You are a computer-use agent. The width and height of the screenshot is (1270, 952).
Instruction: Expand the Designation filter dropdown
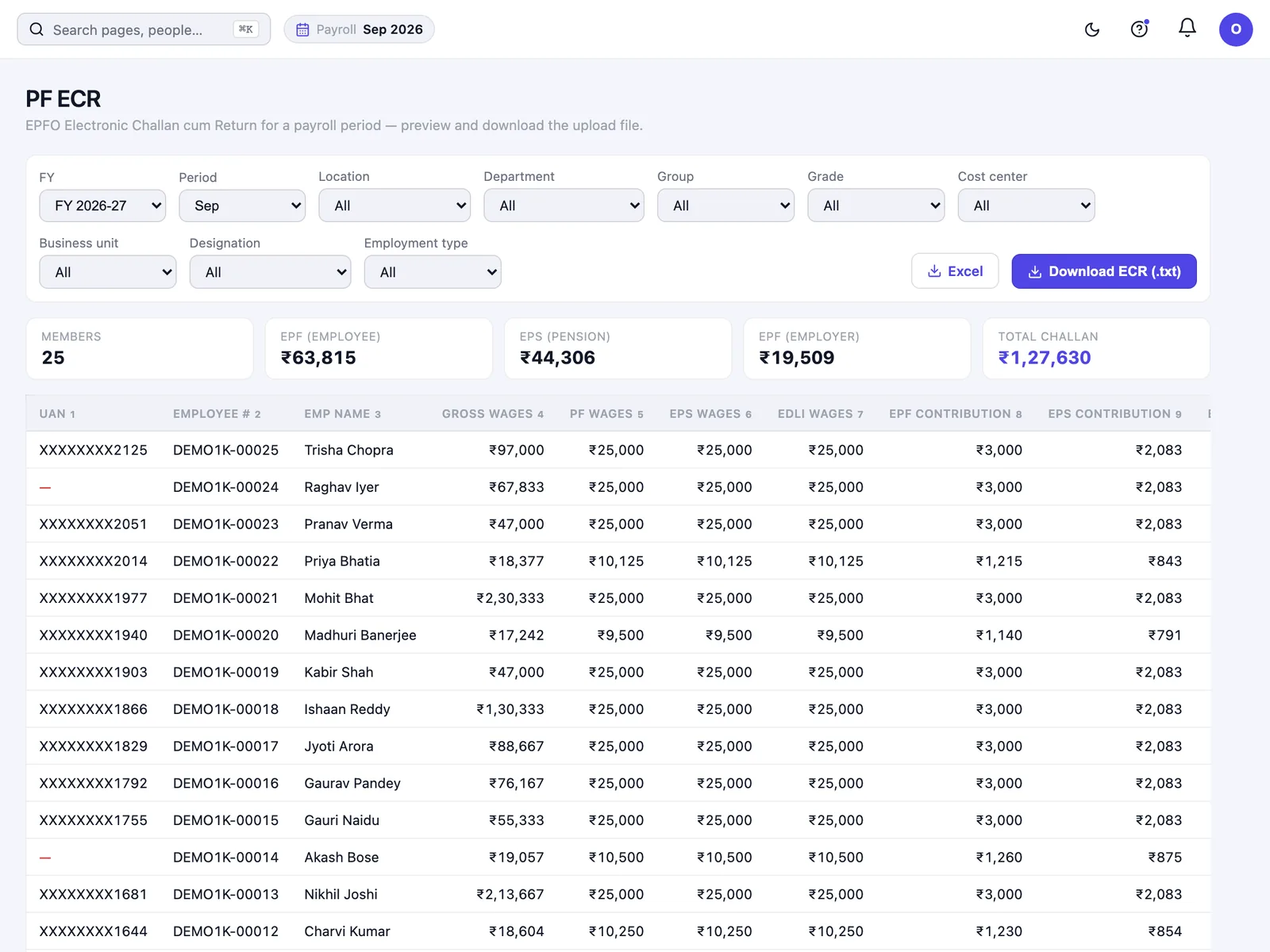pyautogui.click(x=270, y=272)
